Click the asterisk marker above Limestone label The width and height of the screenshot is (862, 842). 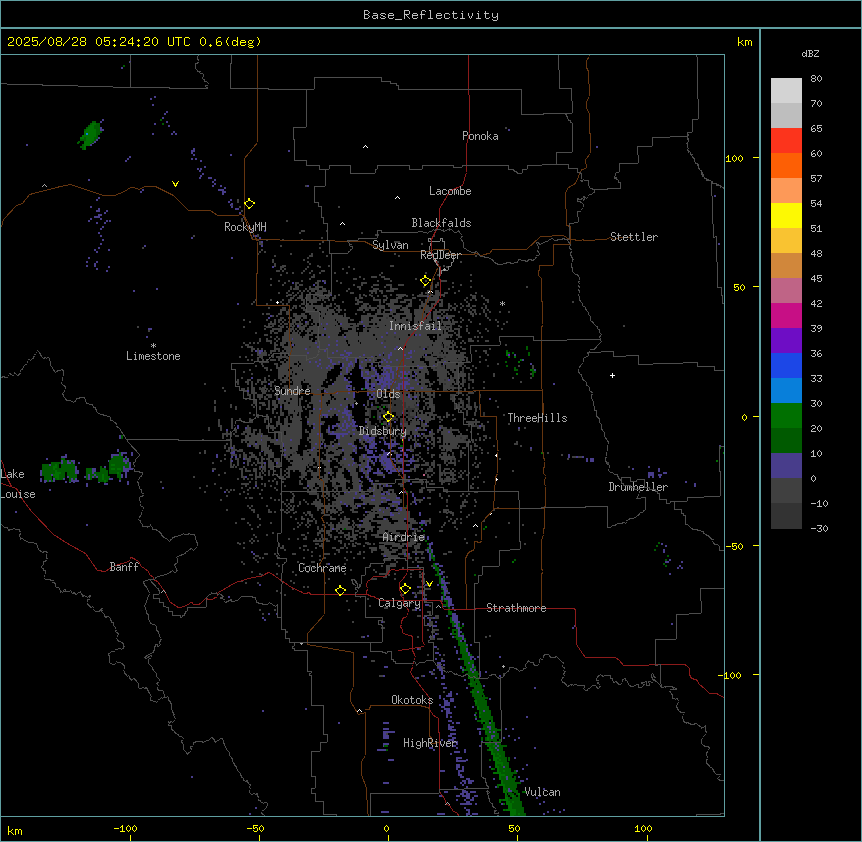[x=153, y=346]
